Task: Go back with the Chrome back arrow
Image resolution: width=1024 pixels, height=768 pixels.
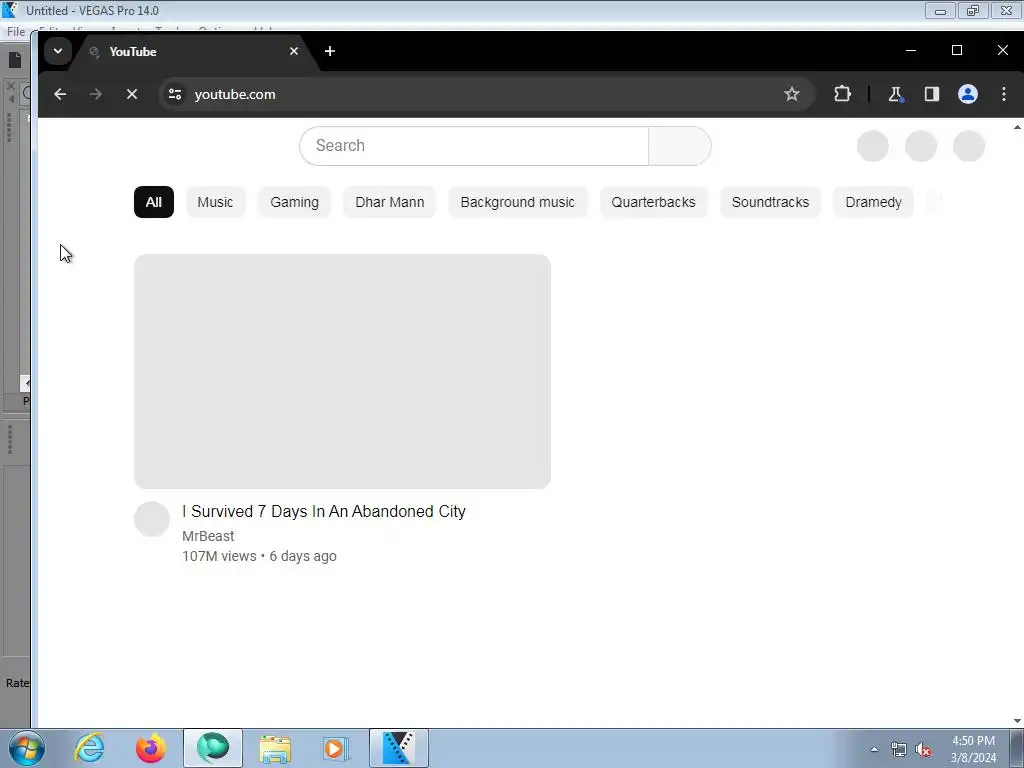Action: click(x=60, y=94)
